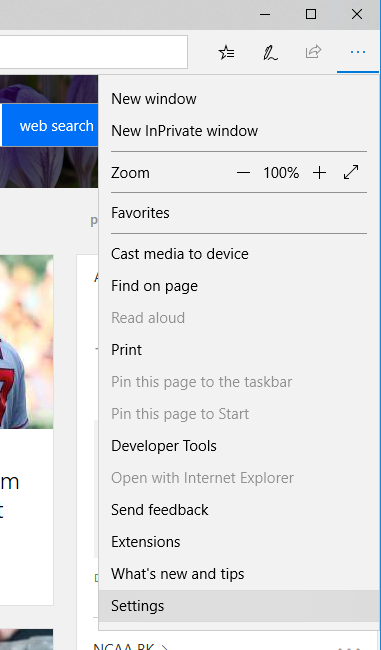
Task: Enter full screen via diagonal arrows icon
Action: tap(351, 172)
